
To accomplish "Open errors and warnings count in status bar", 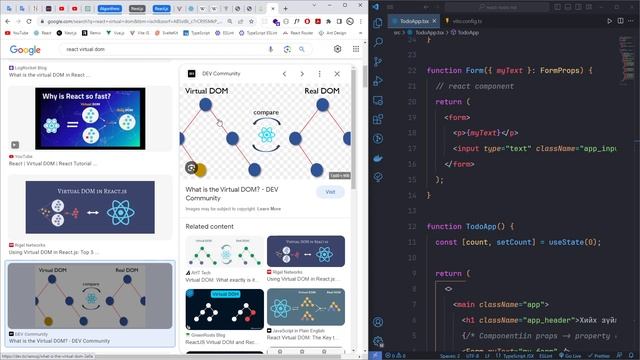I will (x=395, y=356).
